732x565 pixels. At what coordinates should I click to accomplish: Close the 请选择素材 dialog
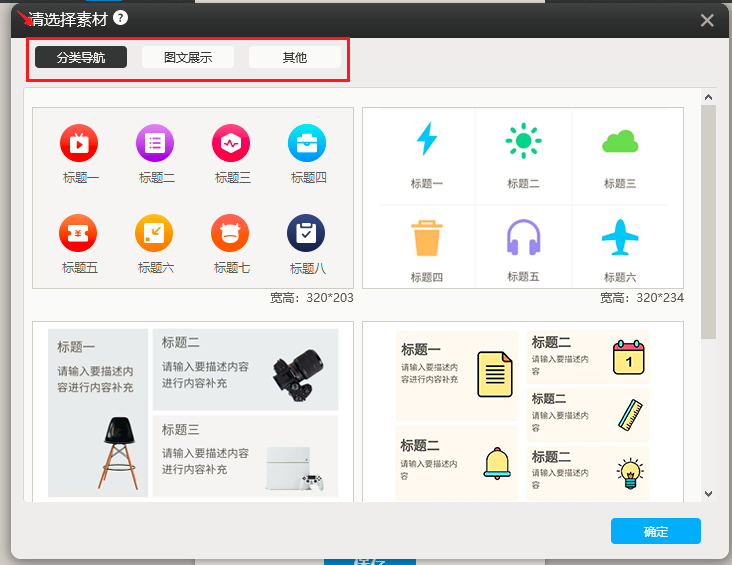pos(707,20)
